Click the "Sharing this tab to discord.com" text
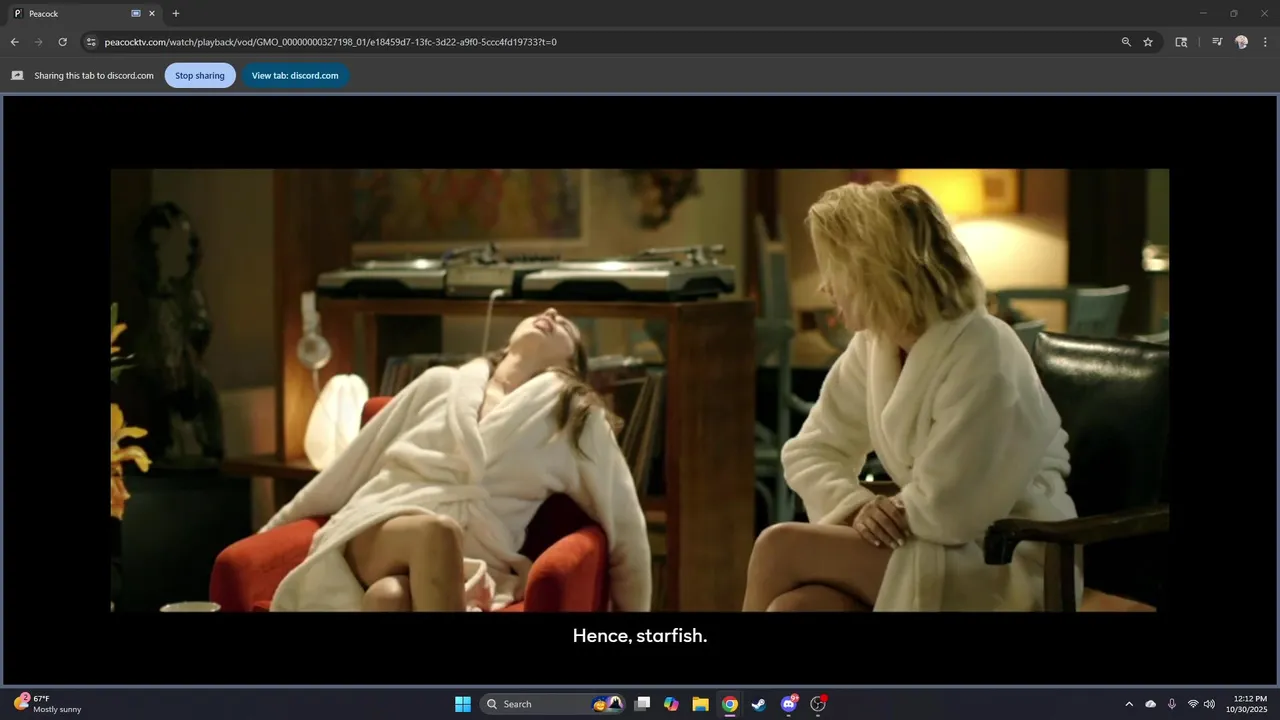 click(94, 76)
